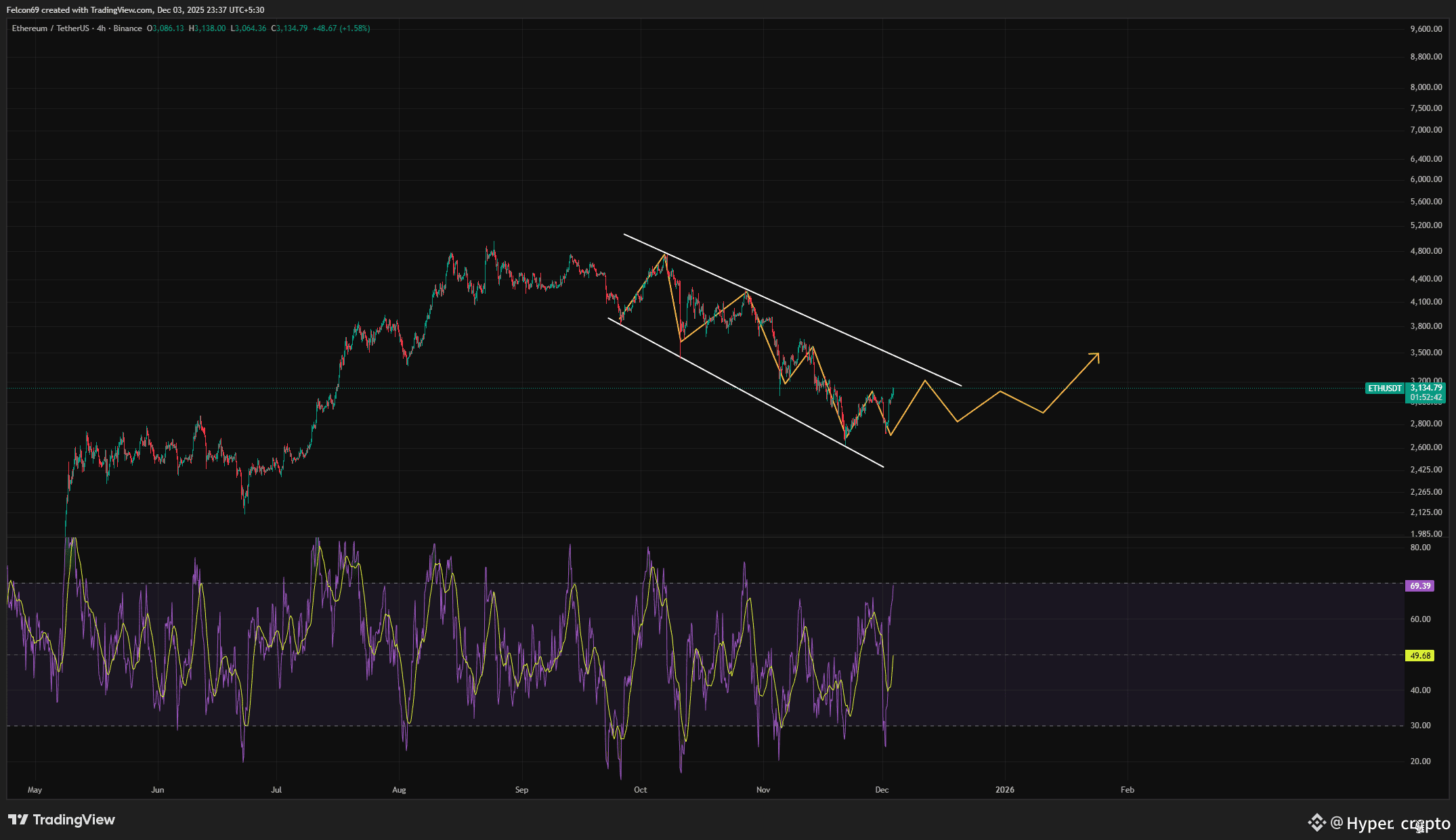Click the Feb label on the time axis
The height and width of the screenshot is (840, 1456).
(x=1128, y=790)
